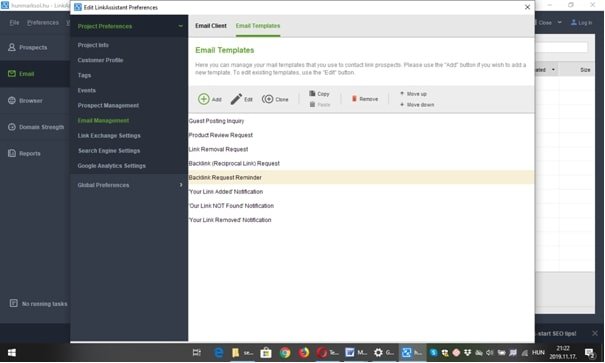Open Email Management preferences

pyautogui.click(x=103, y=120)
